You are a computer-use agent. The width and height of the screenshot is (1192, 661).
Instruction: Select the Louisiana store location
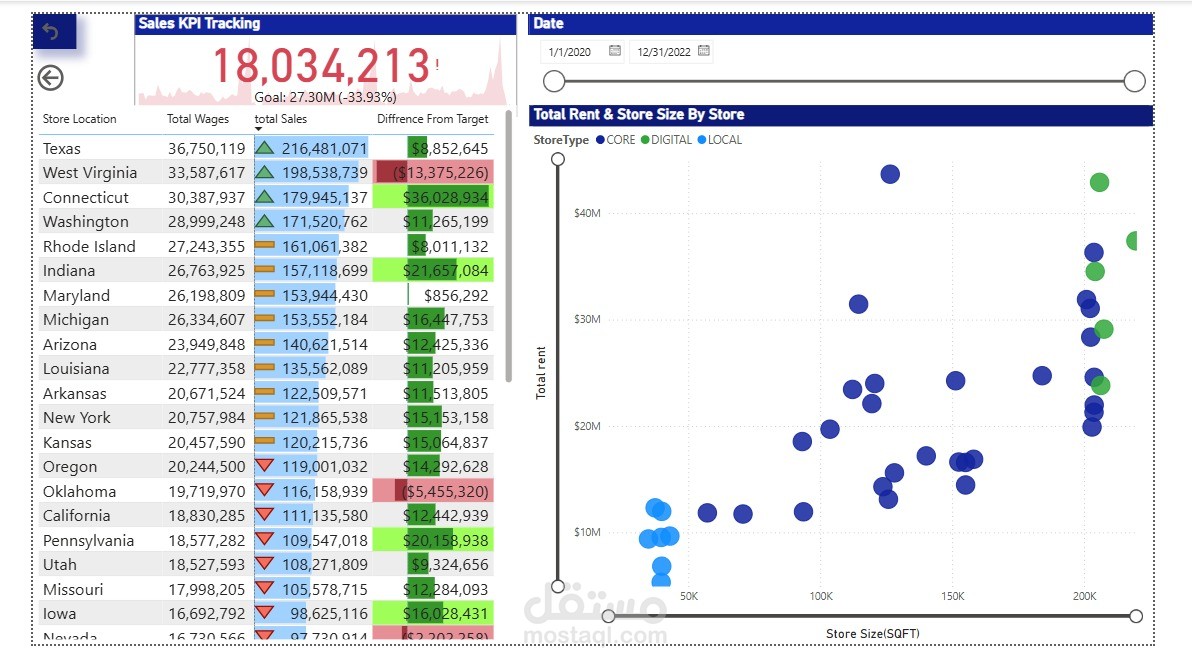(x=76, y=368)
